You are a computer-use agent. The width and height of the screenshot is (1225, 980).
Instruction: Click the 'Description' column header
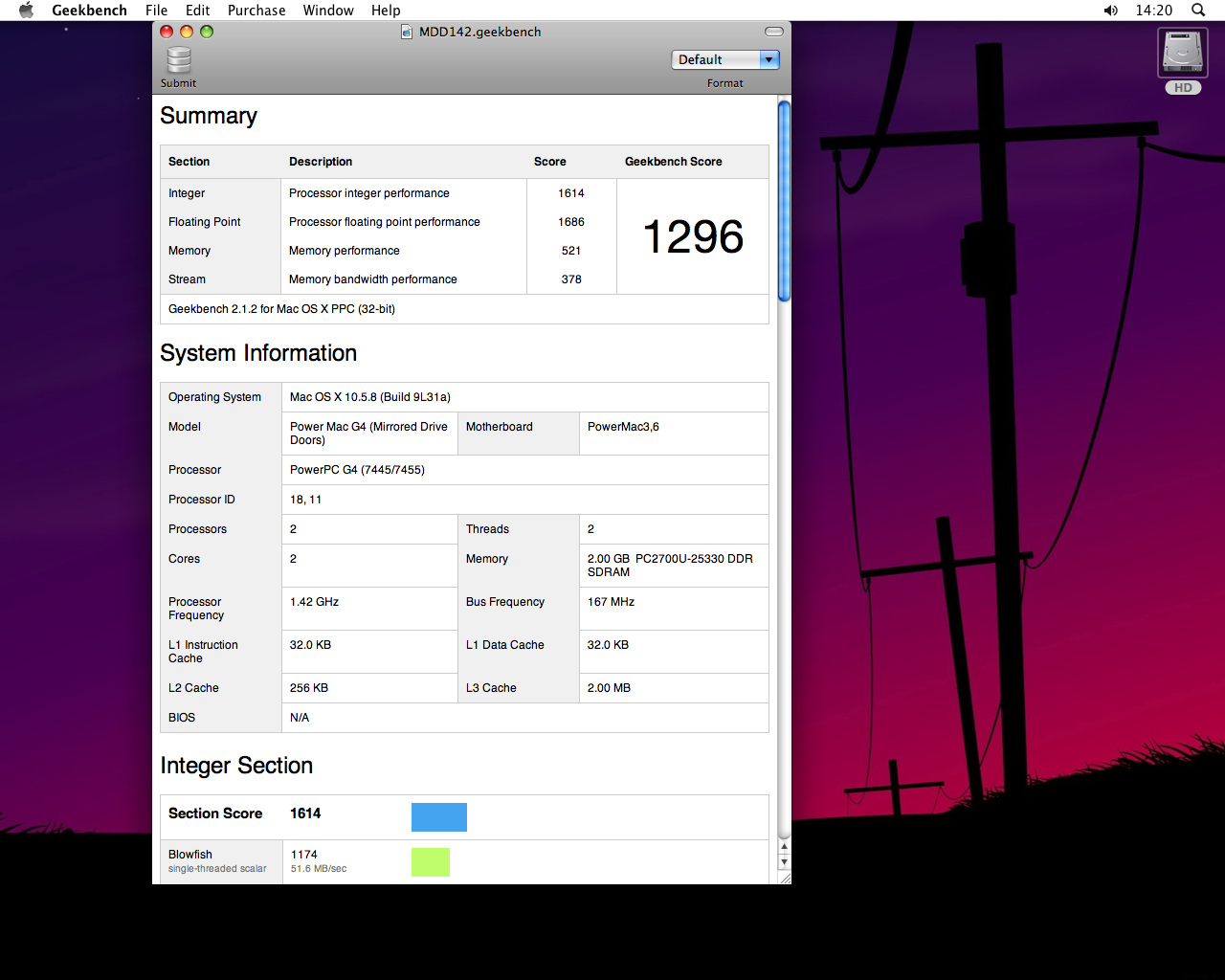coord(321,162)
